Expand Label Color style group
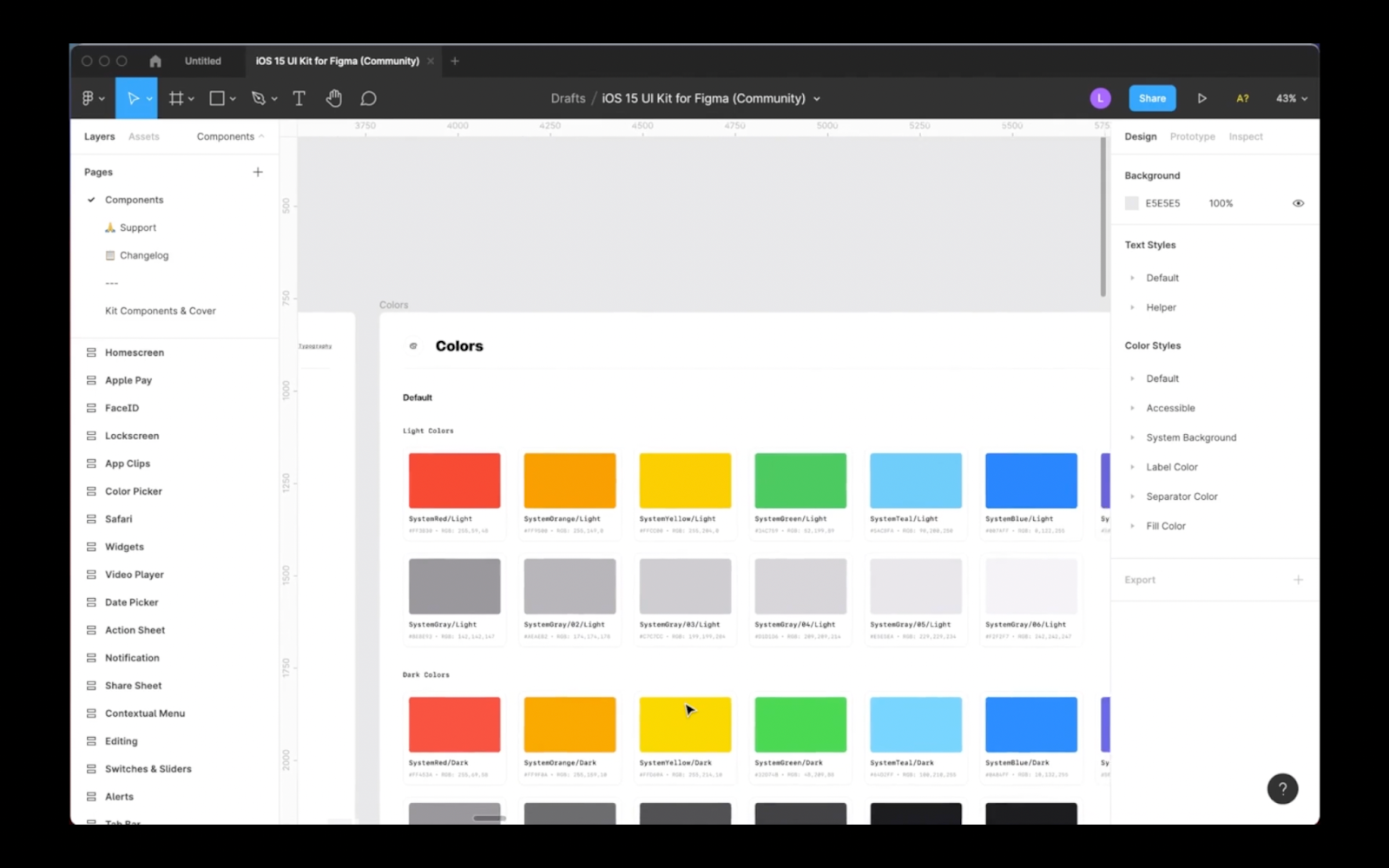The height and width of the screenshot is (868, 1389). [x=1132, y=467]
